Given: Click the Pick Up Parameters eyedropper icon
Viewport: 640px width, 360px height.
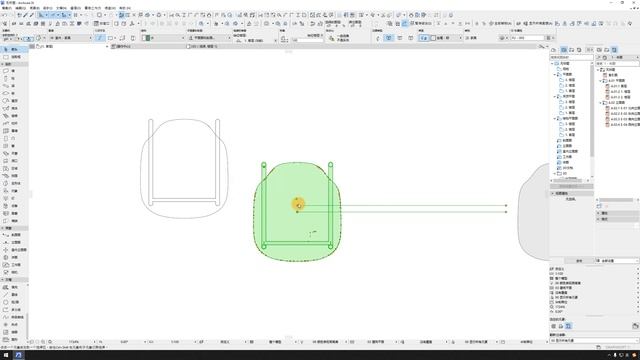Looking at the screenshot, I should [x=26, y=15].
